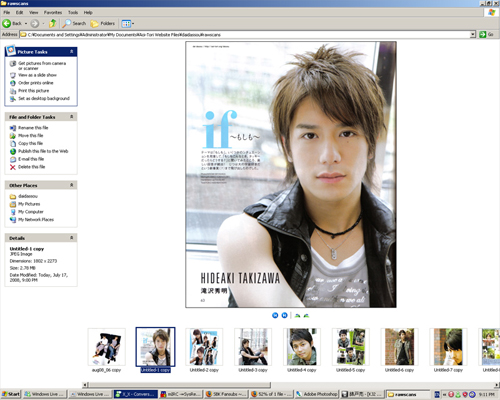
Task: Click the Publish this file to the Web icon
Action: (13, 151)
